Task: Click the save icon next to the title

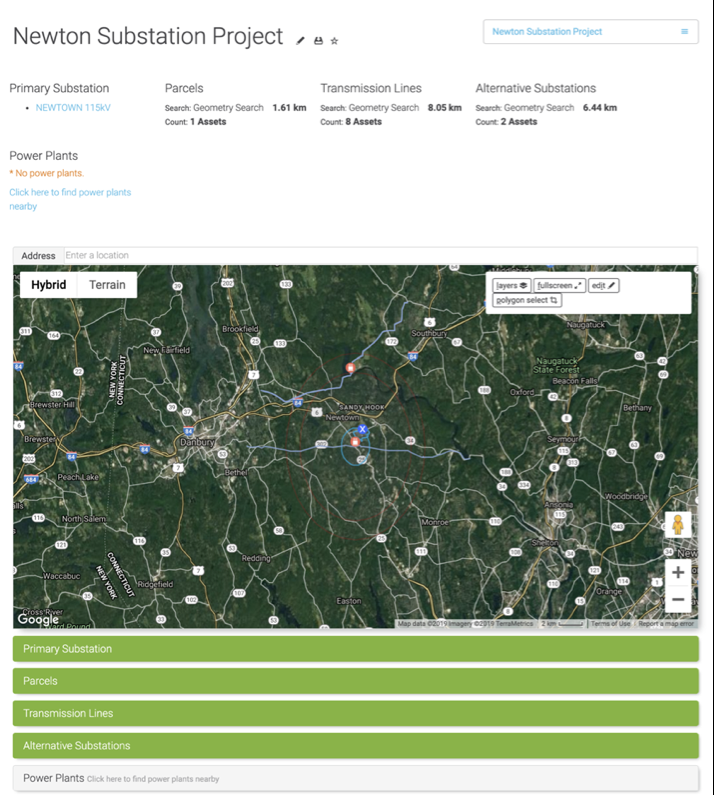Action: [x=318, y=41]
